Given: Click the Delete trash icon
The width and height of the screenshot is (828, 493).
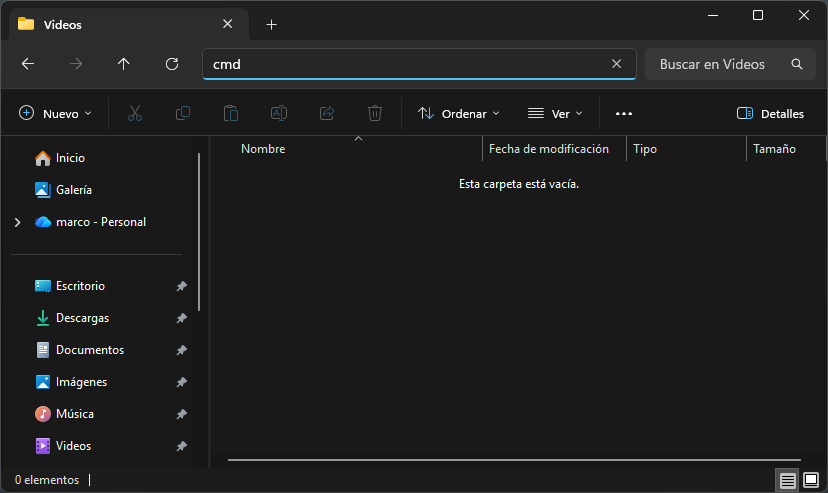Looking at the screenshot, I should click(x=375, y=113).
